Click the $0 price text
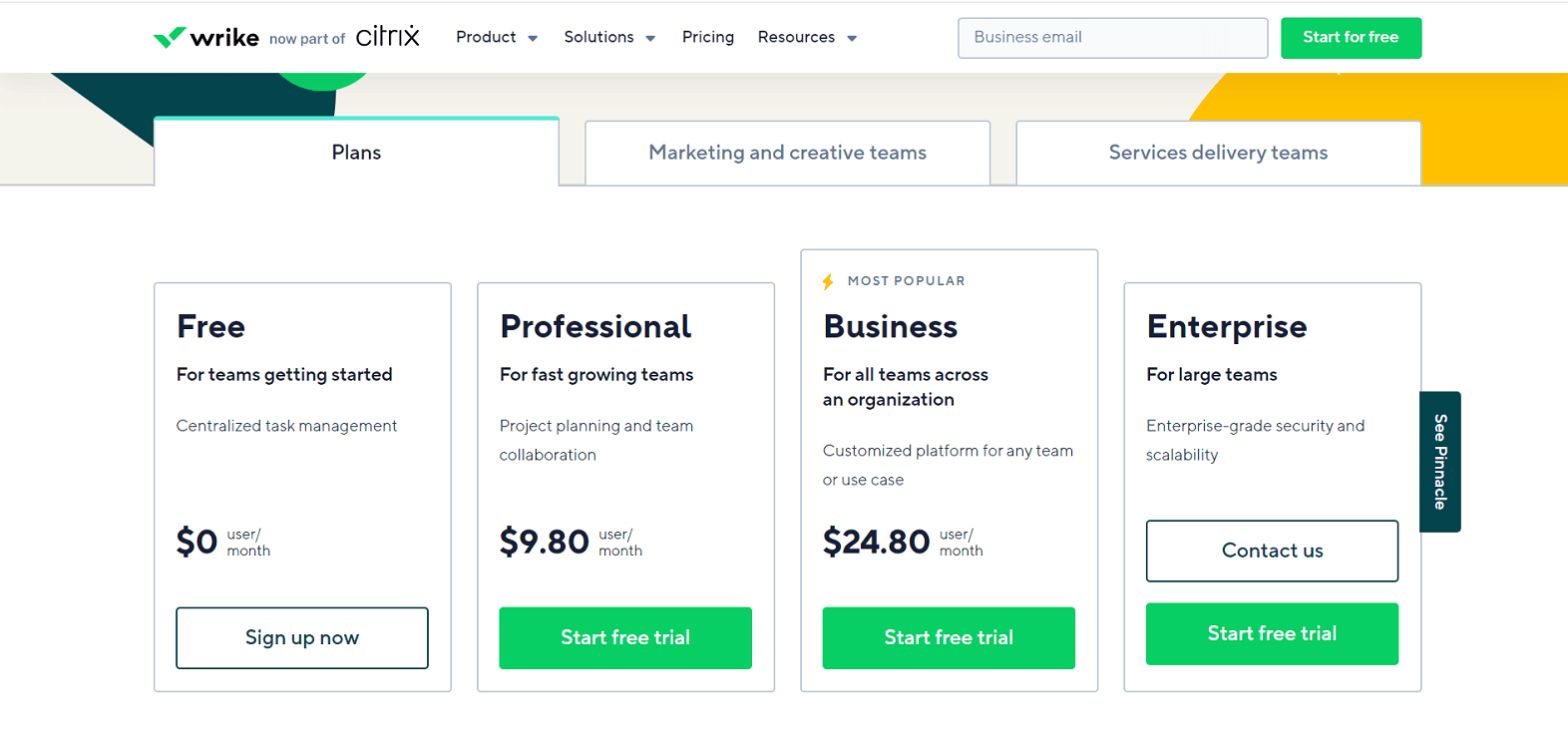1568x748 pixels. pos(196,542)
